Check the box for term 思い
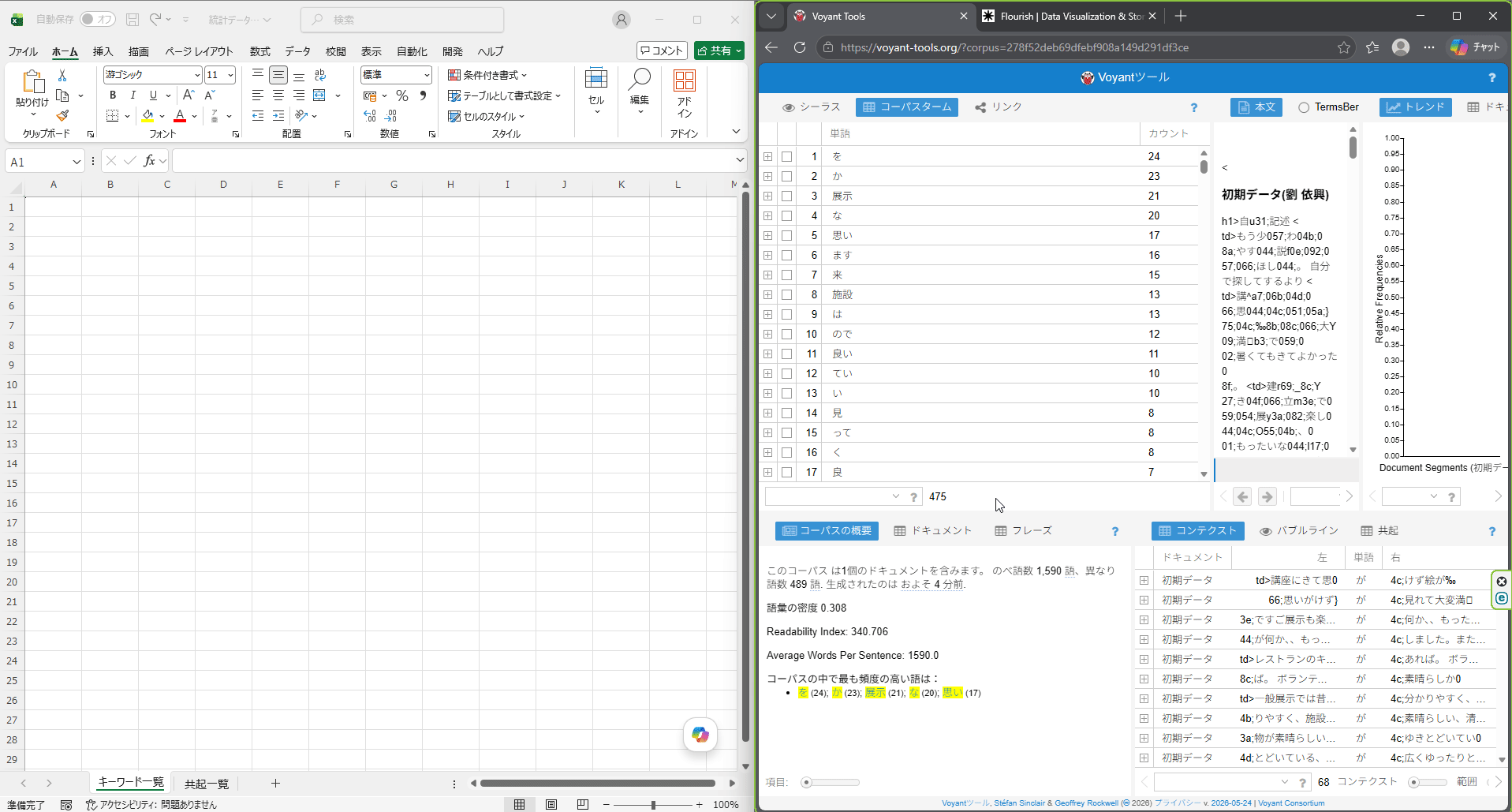Image resolution: width=1512 pixels, height=812 pixels. pos(787,235)
